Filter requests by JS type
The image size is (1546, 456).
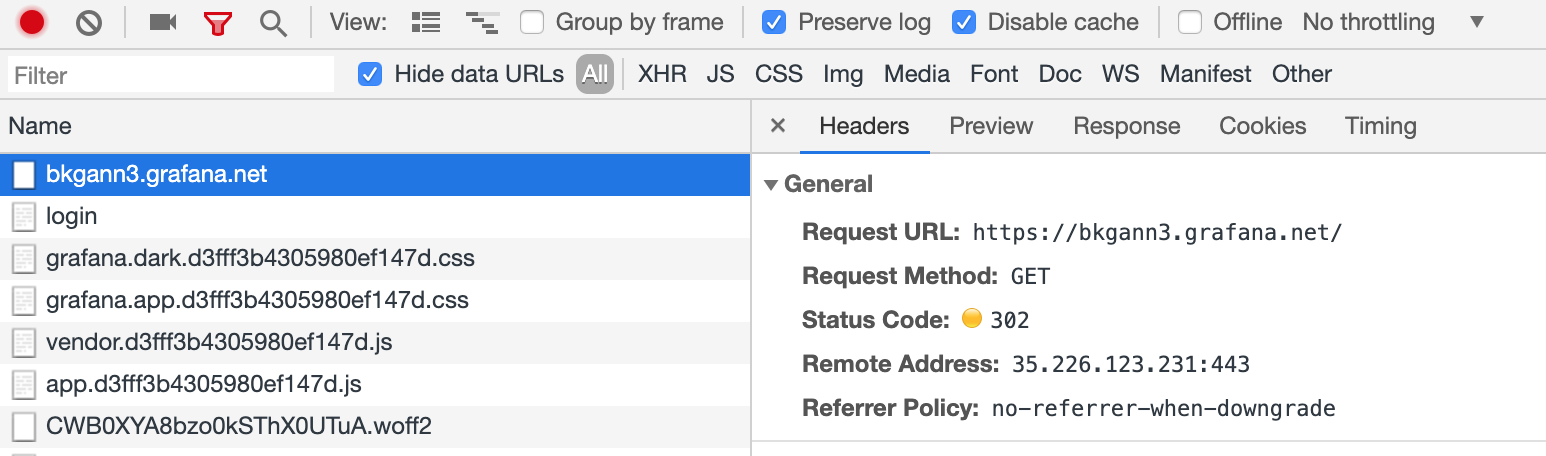720,74
